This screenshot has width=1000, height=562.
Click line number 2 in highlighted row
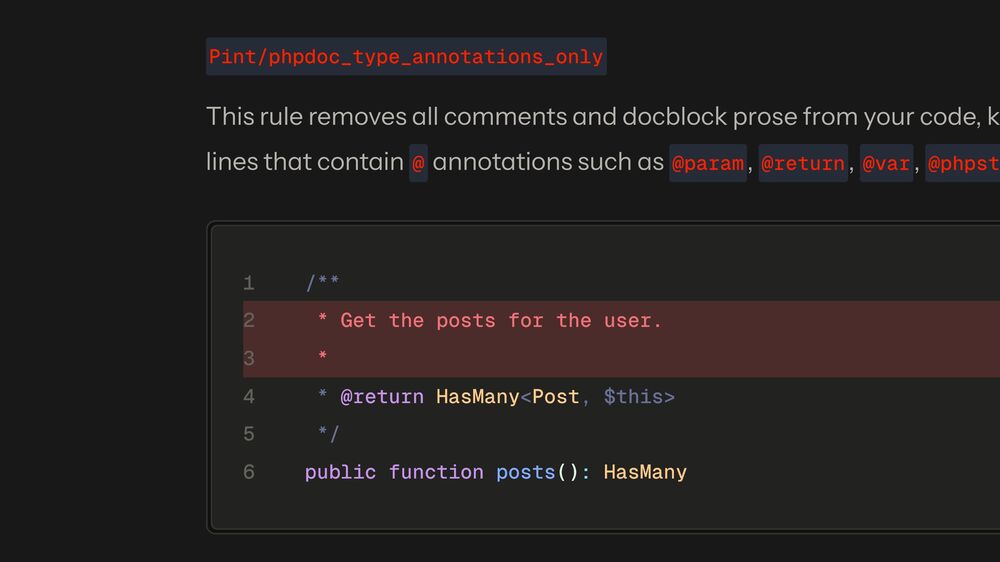[249, 321]
